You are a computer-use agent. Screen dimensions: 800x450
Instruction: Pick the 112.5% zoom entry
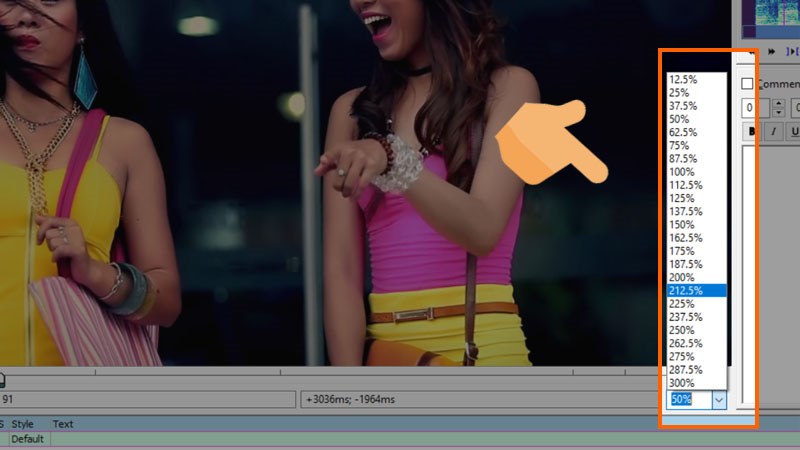tap(696, 185)
